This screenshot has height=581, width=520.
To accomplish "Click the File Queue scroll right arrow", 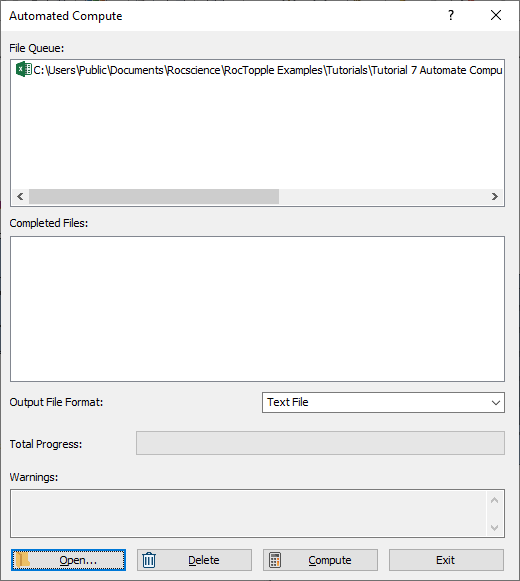I will click(x=495, y=196).
